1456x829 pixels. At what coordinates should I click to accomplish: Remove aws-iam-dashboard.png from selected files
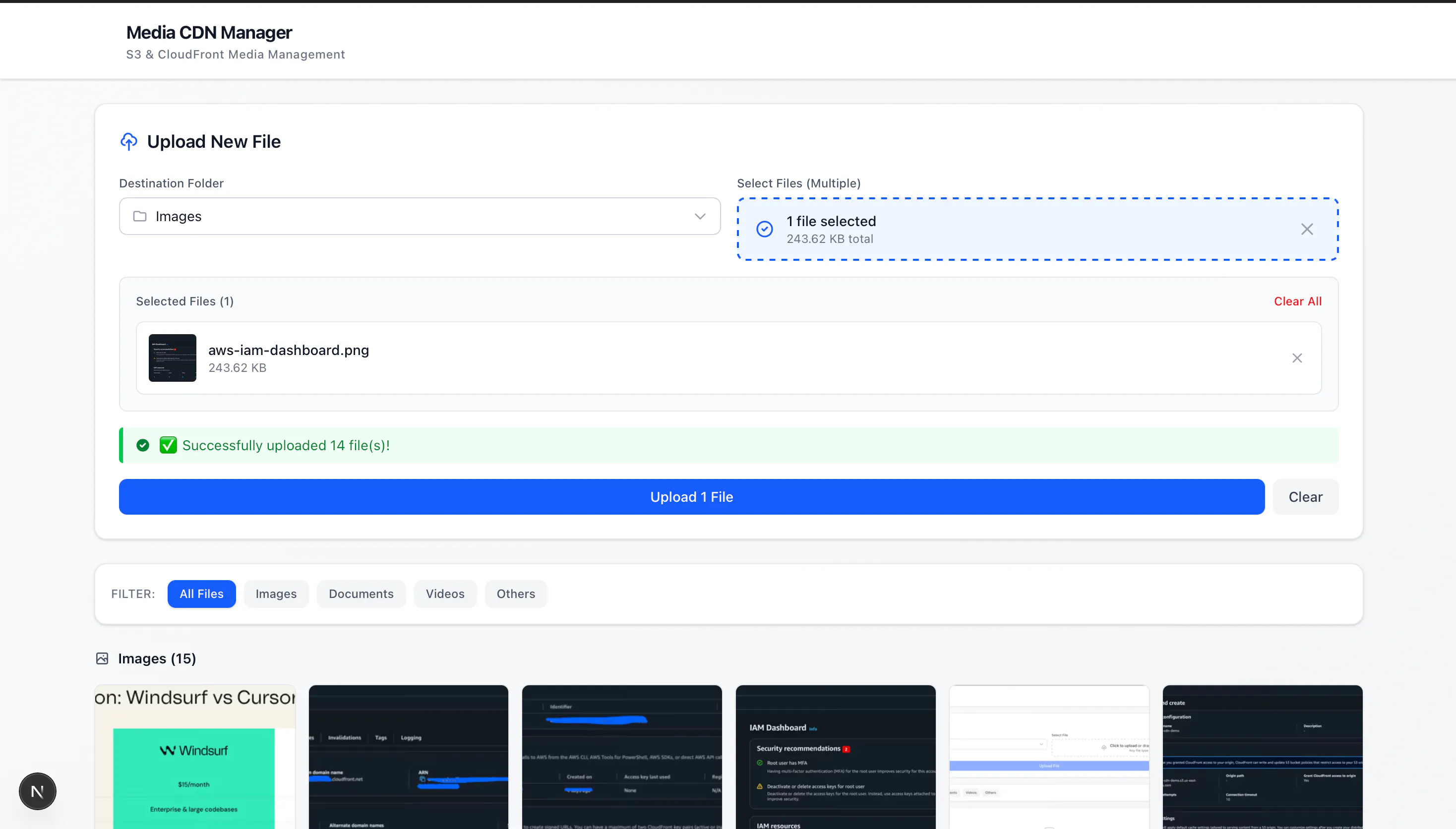point(1298,357)
